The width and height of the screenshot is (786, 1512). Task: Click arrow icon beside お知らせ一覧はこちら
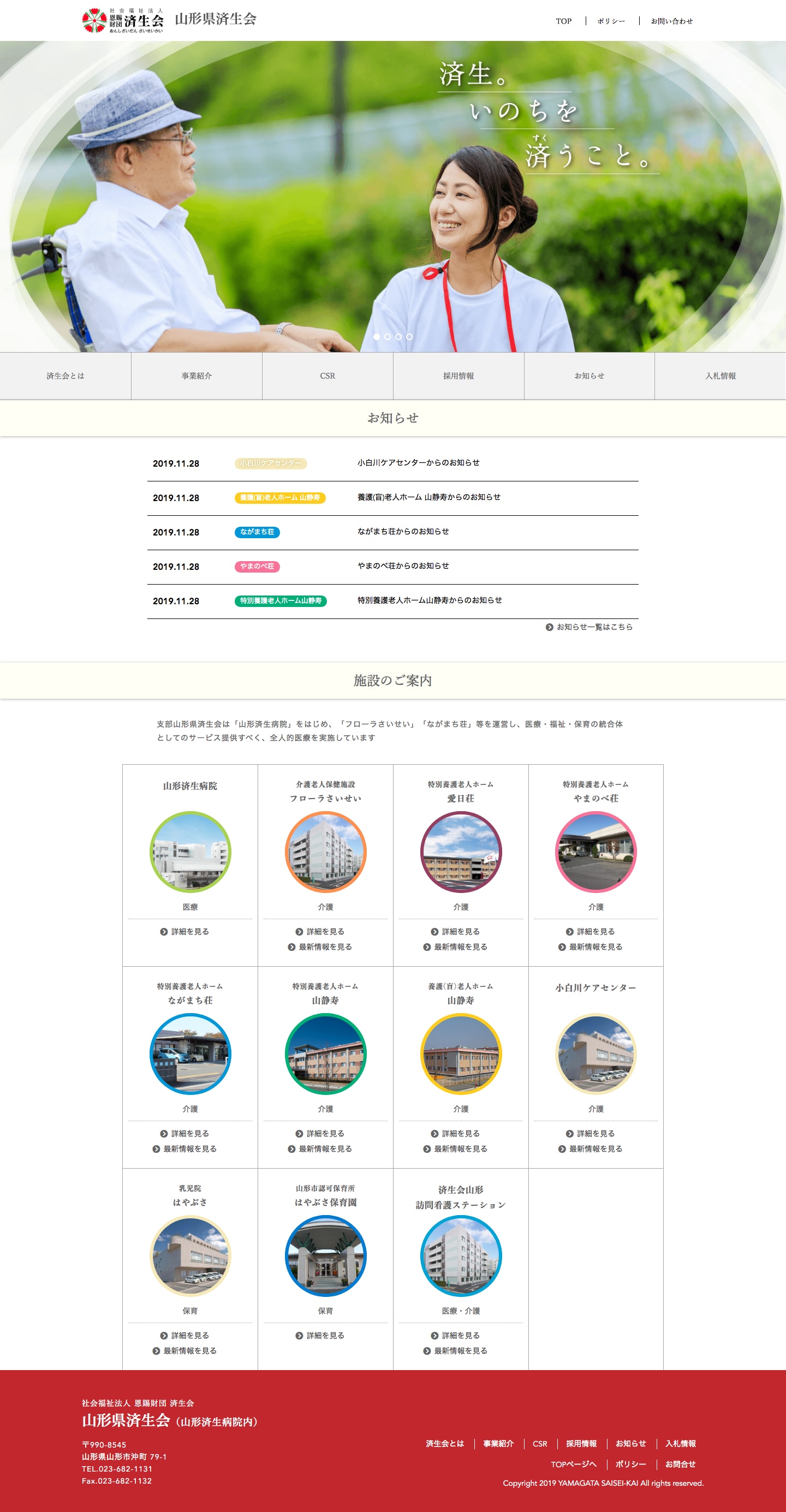(549, 627)
